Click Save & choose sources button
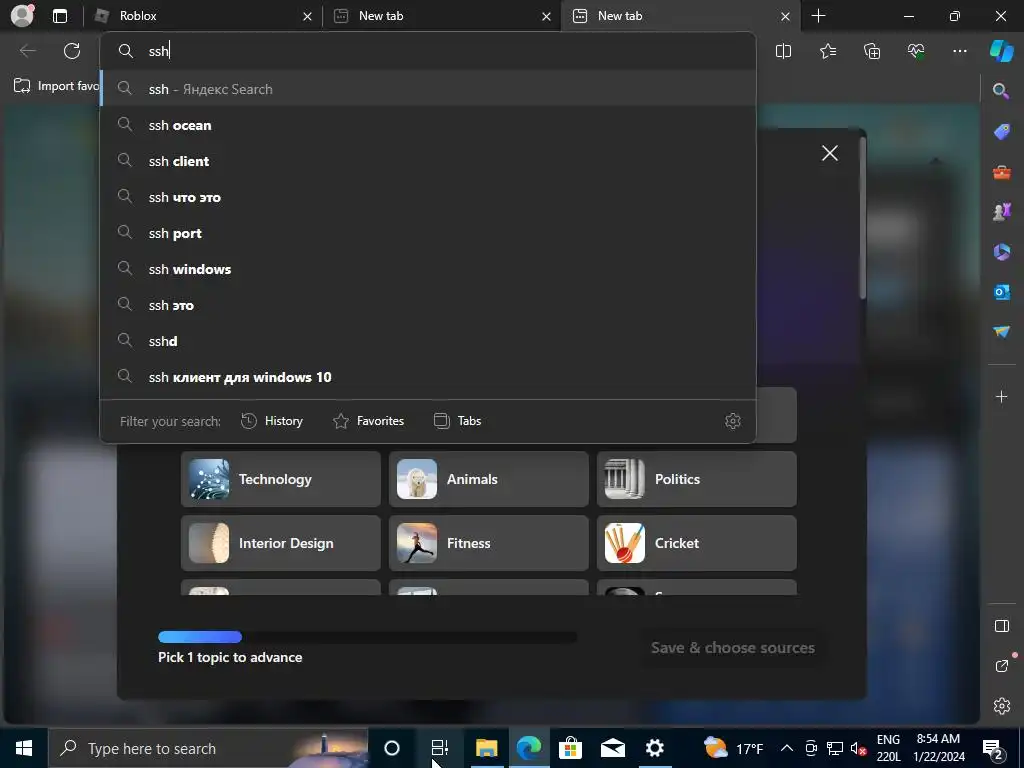The width and height of the screenshot is (1024, 768). point(733,648)
